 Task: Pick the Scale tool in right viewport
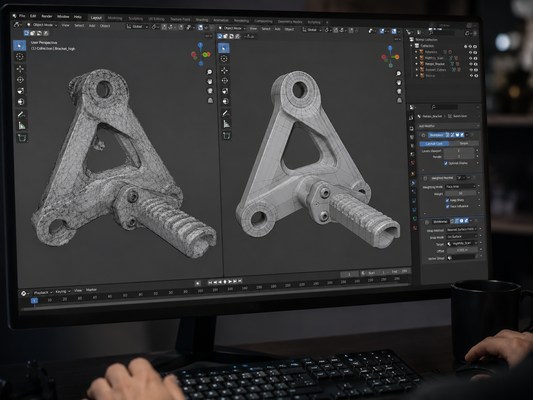pos(225,91)
